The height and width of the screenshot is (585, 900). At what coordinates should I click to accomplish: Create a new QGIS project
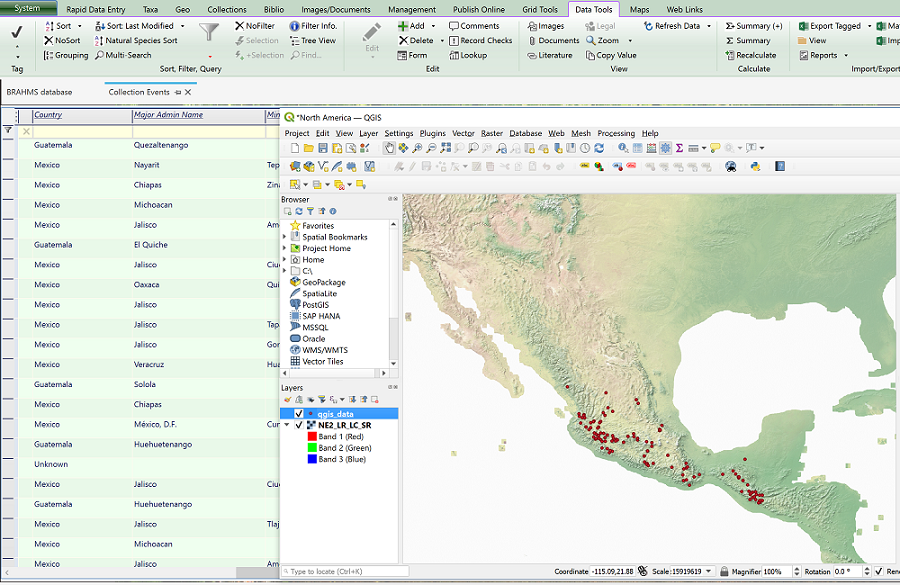[x=295, y=148]
